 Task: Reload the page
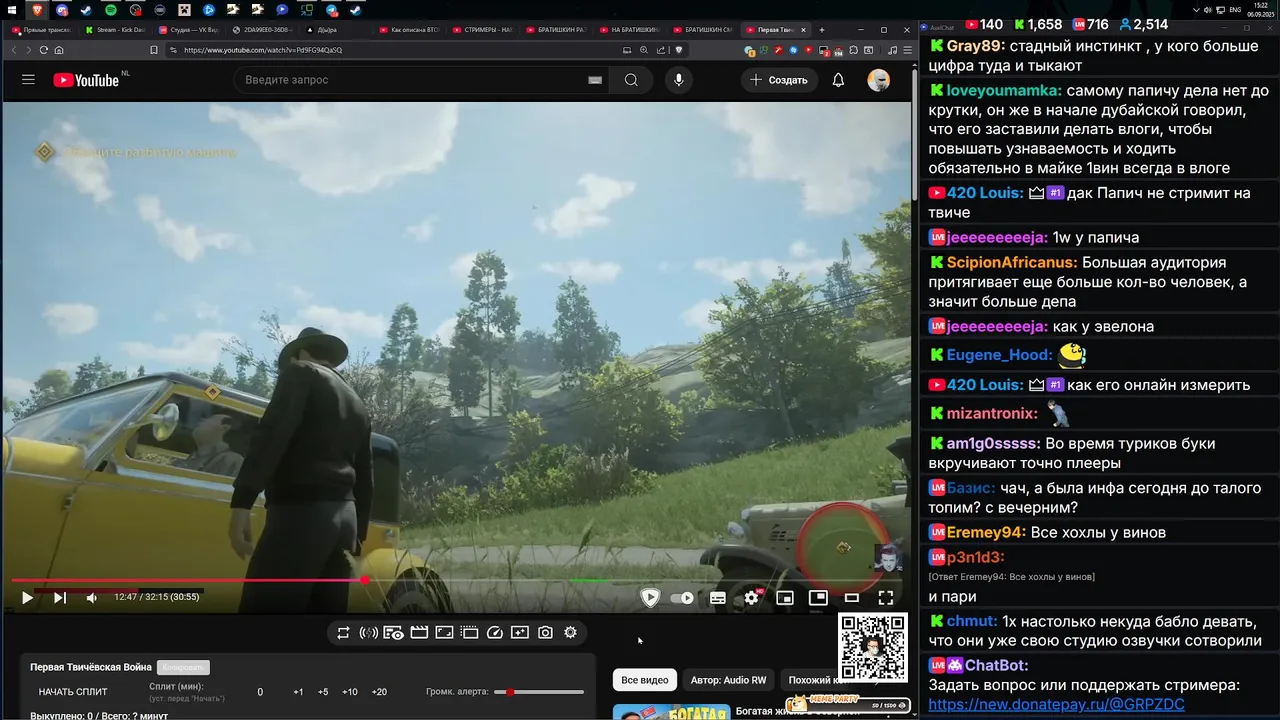pyautogui.click(x=43, y=50)
